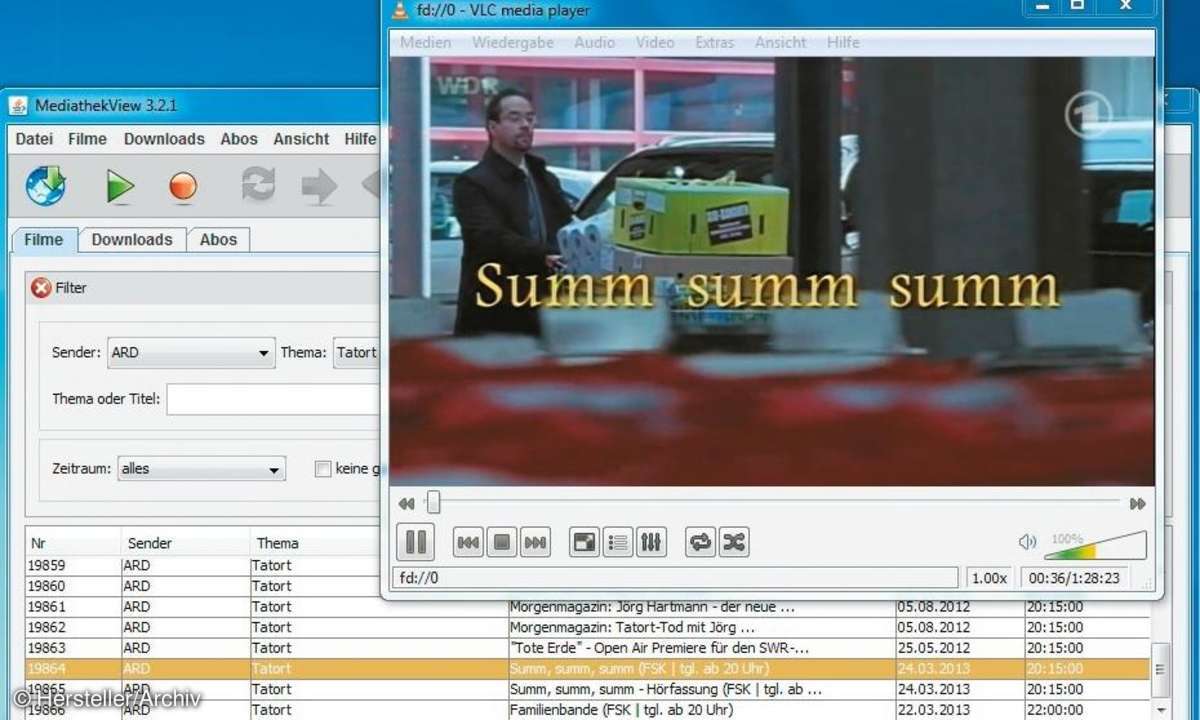
Task: Click the 1.00x playback speed indicator
Action: click(x=989, y=578)
